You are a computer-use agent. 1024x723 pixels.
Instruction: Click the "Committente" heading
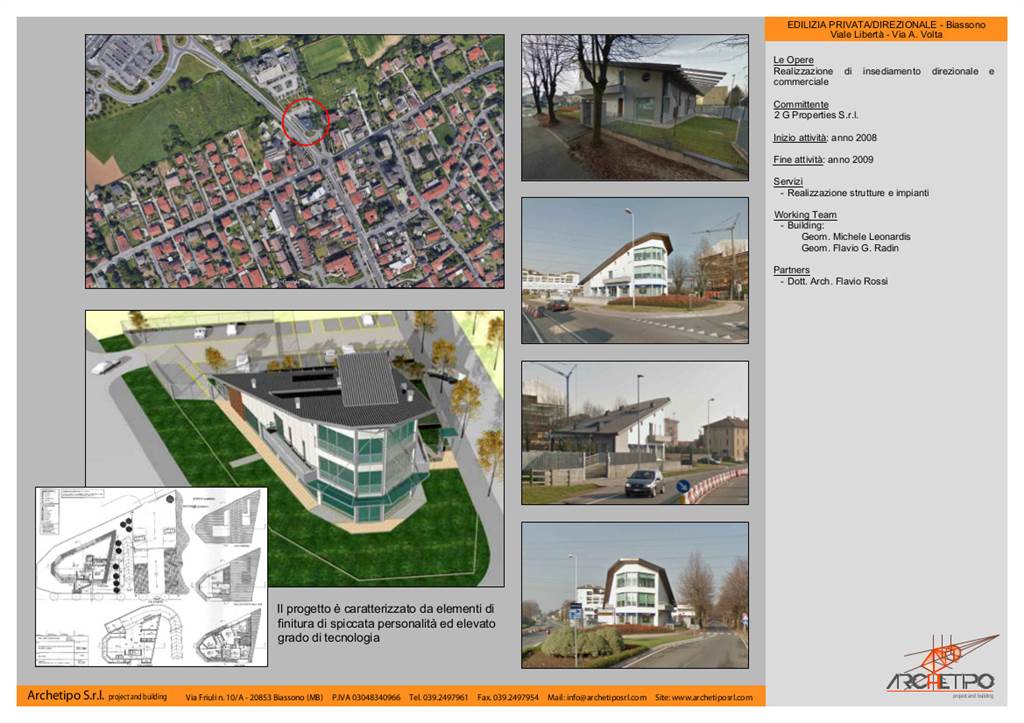click(801, 104)
